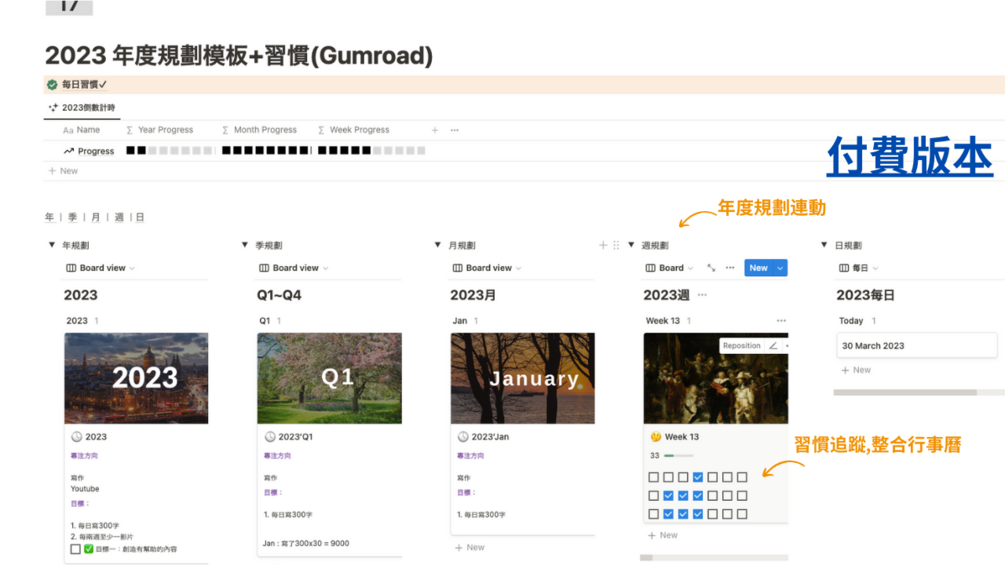1005x565 pixels.
Task: Collapse the 日規劃 toggle section
Action: [x=824, y=245]
